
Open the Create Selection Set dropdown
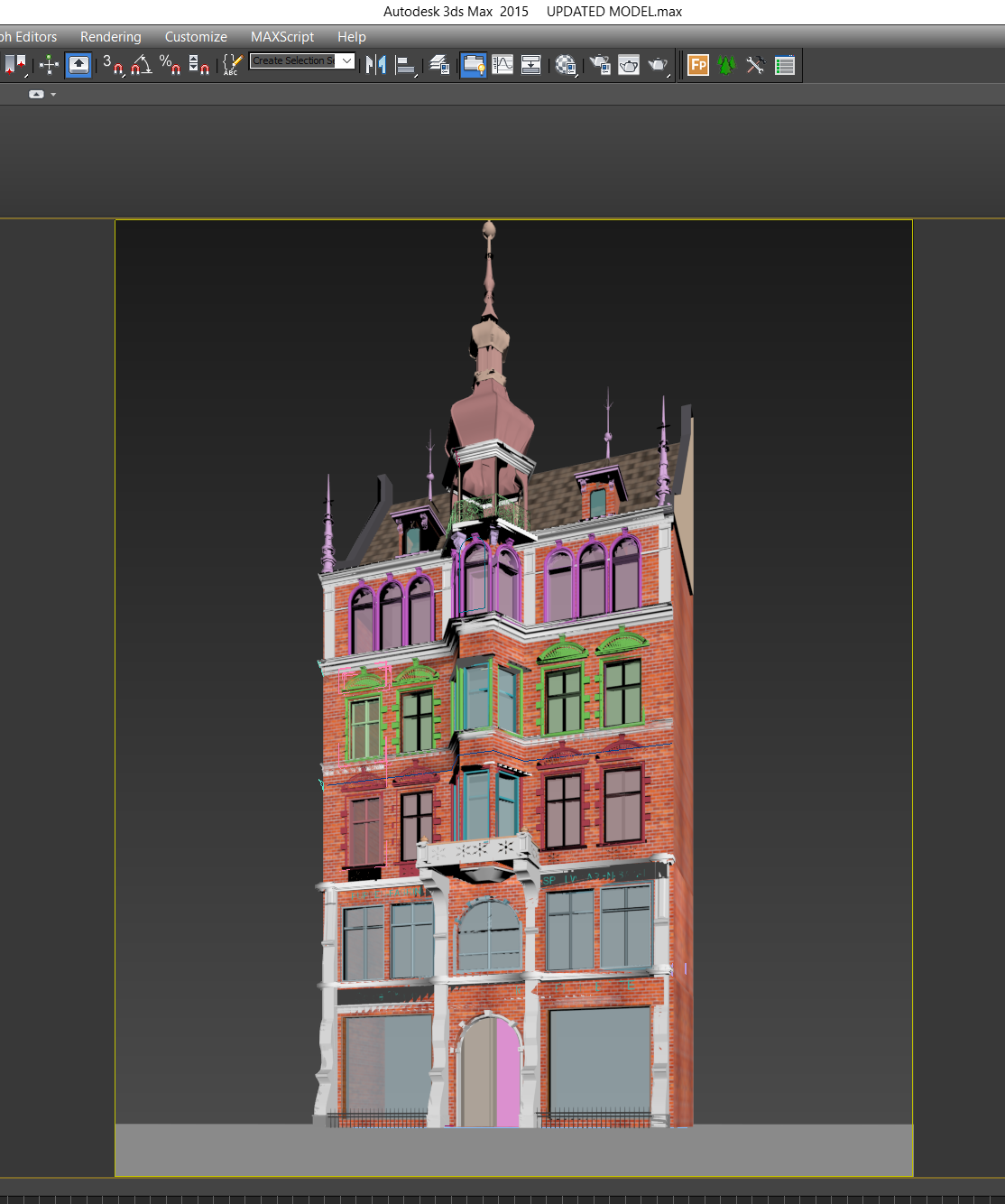coord(302,60)
